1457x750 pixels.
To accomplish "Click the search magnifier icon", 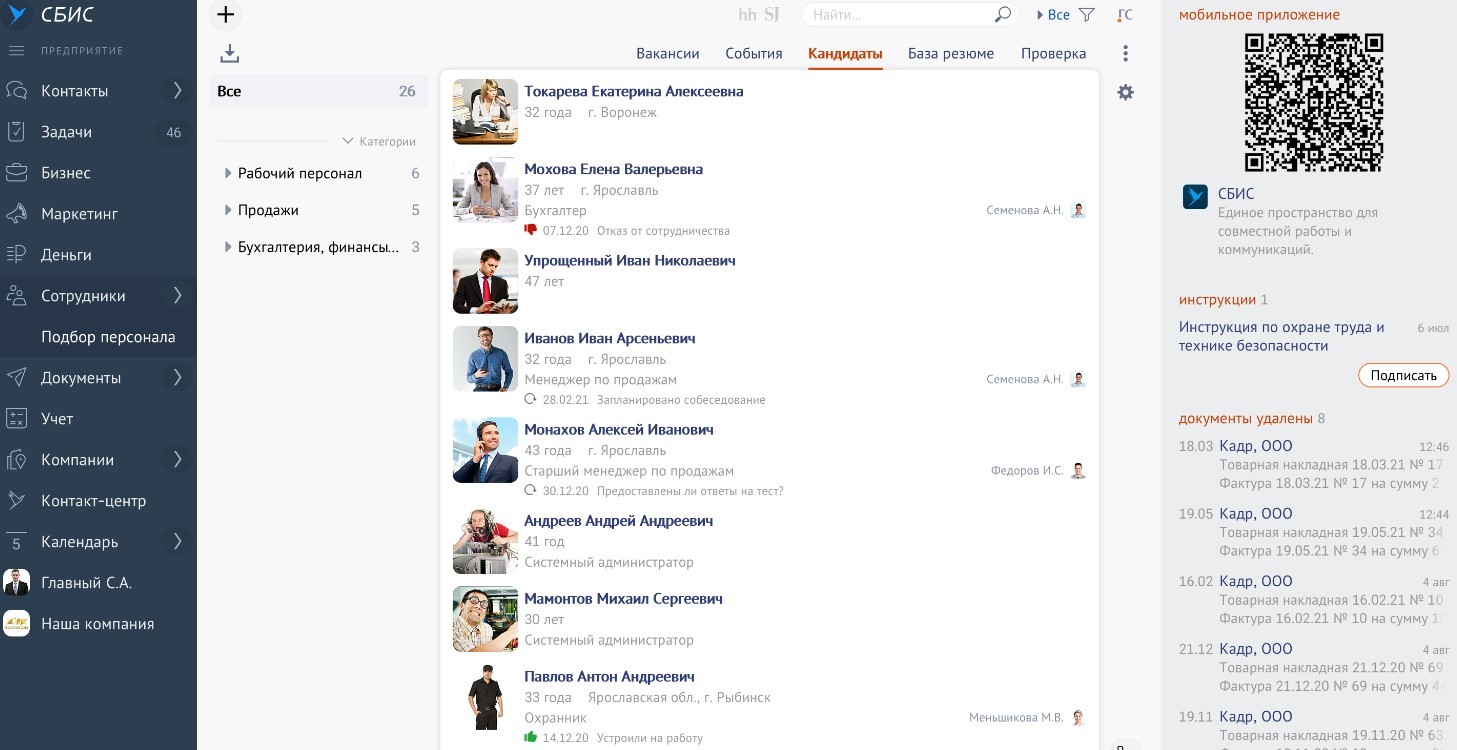I will tap(1002, 15).
